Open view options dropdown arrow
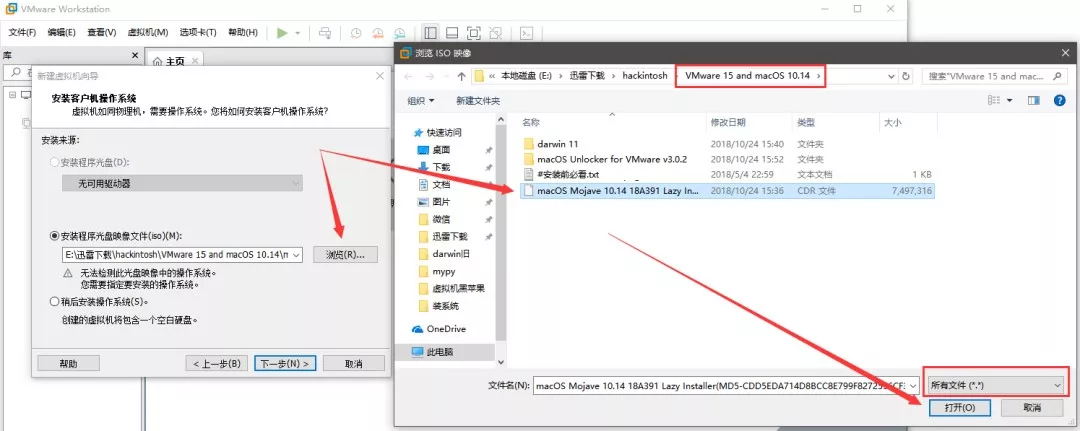This screenshot has width=1080, height=431. coord(1010,101)
